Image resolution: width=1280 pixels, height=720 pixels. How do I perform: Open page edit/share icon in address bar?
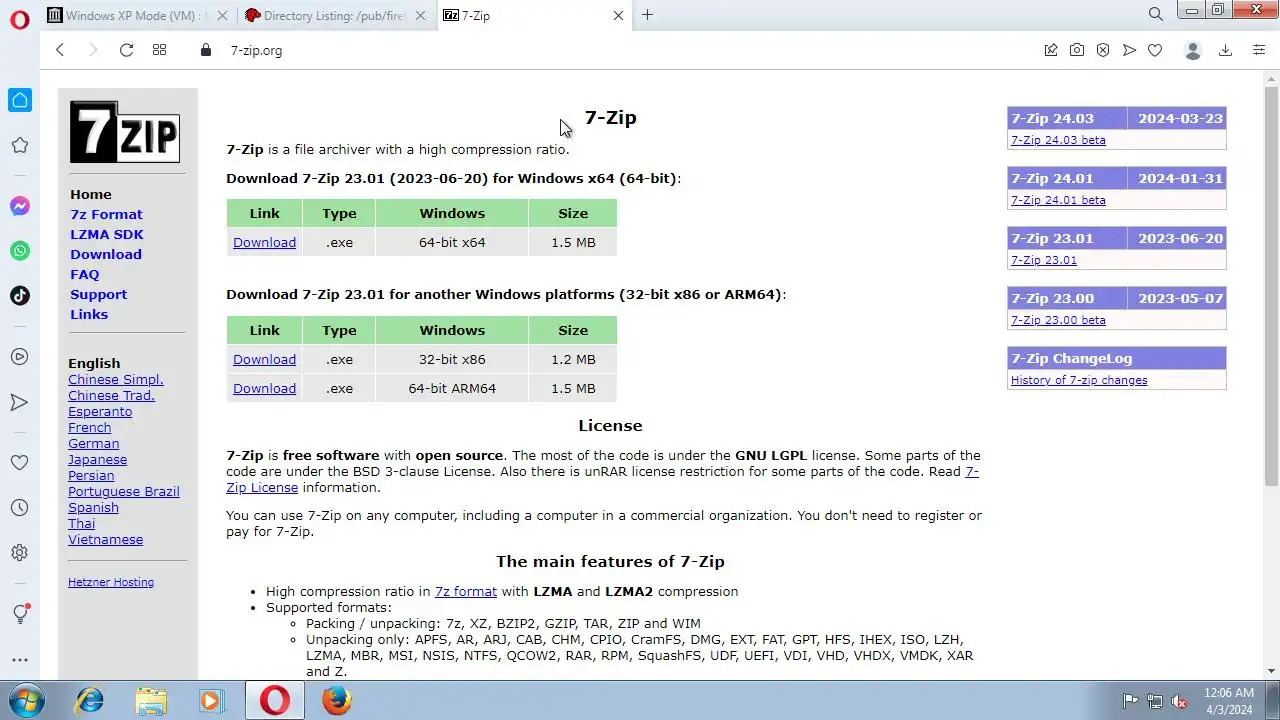(x=1051, y=50)
